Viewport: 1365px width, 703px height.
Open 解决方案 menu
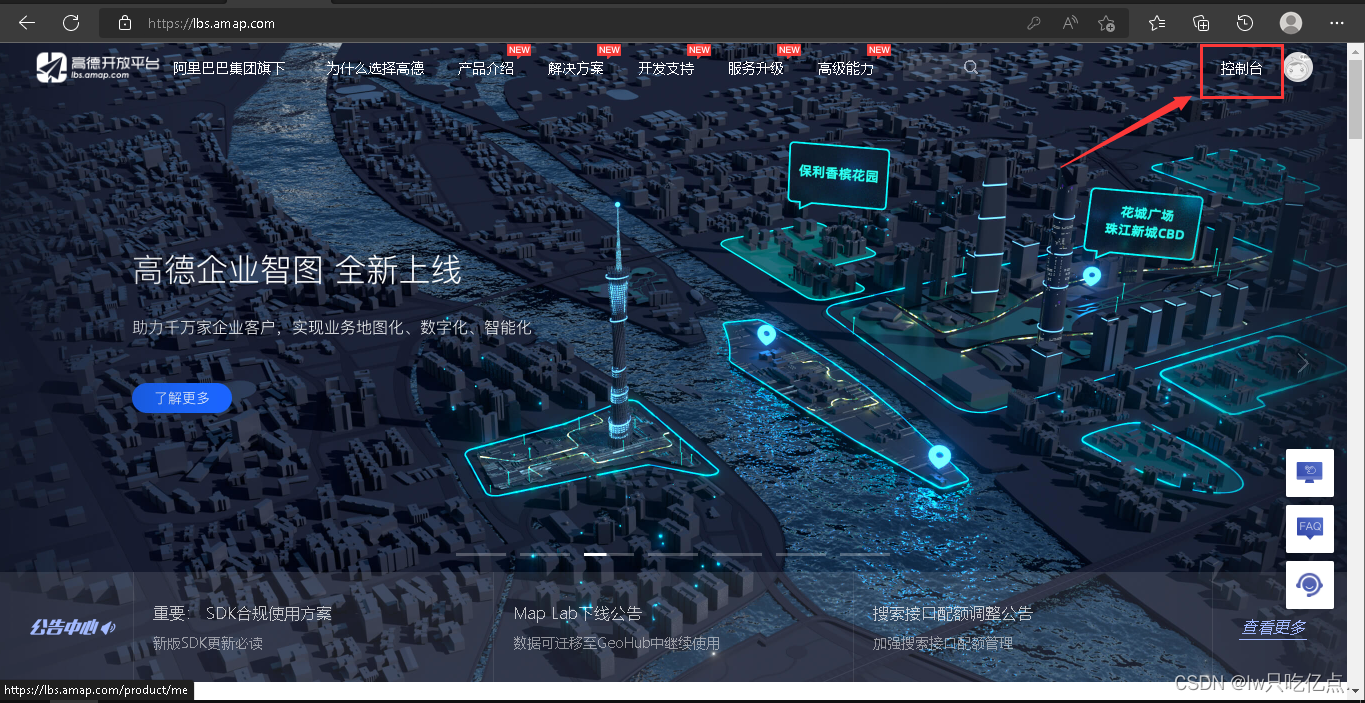click(576, 69)
